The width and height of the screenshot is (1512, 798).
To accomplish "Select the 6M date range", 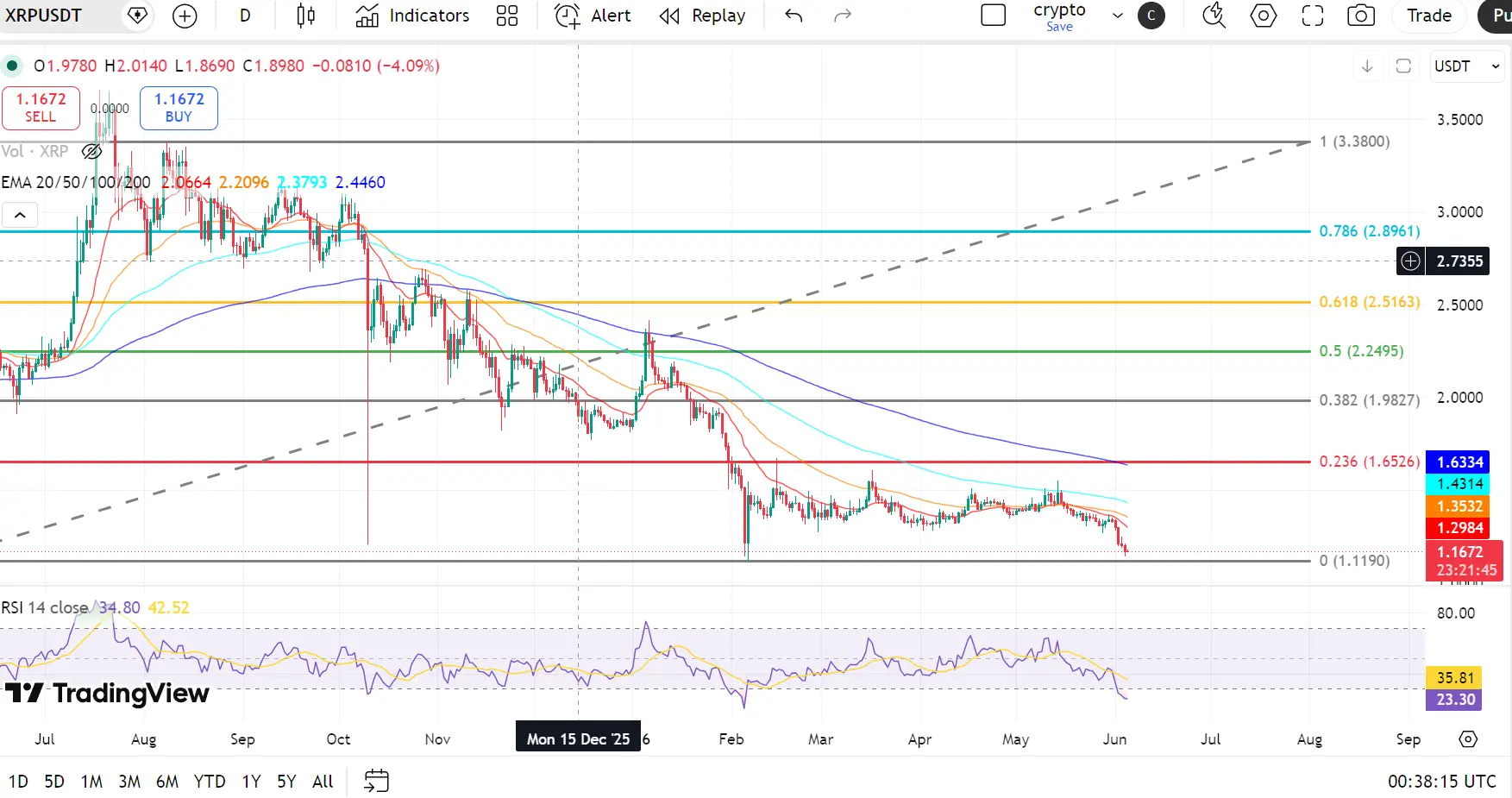I will coord(167,782).
